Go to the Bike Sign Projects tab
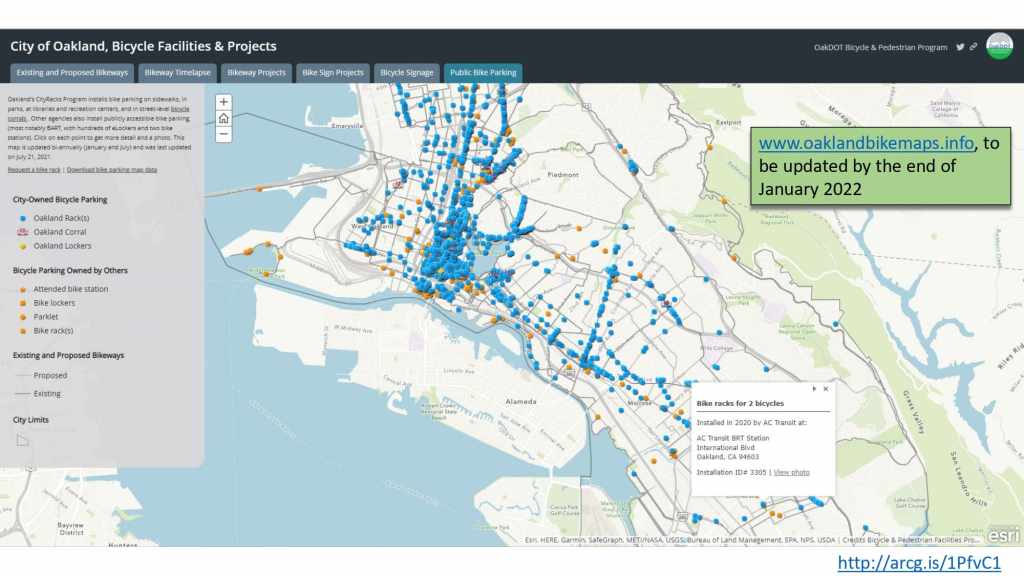 point(333,73)
